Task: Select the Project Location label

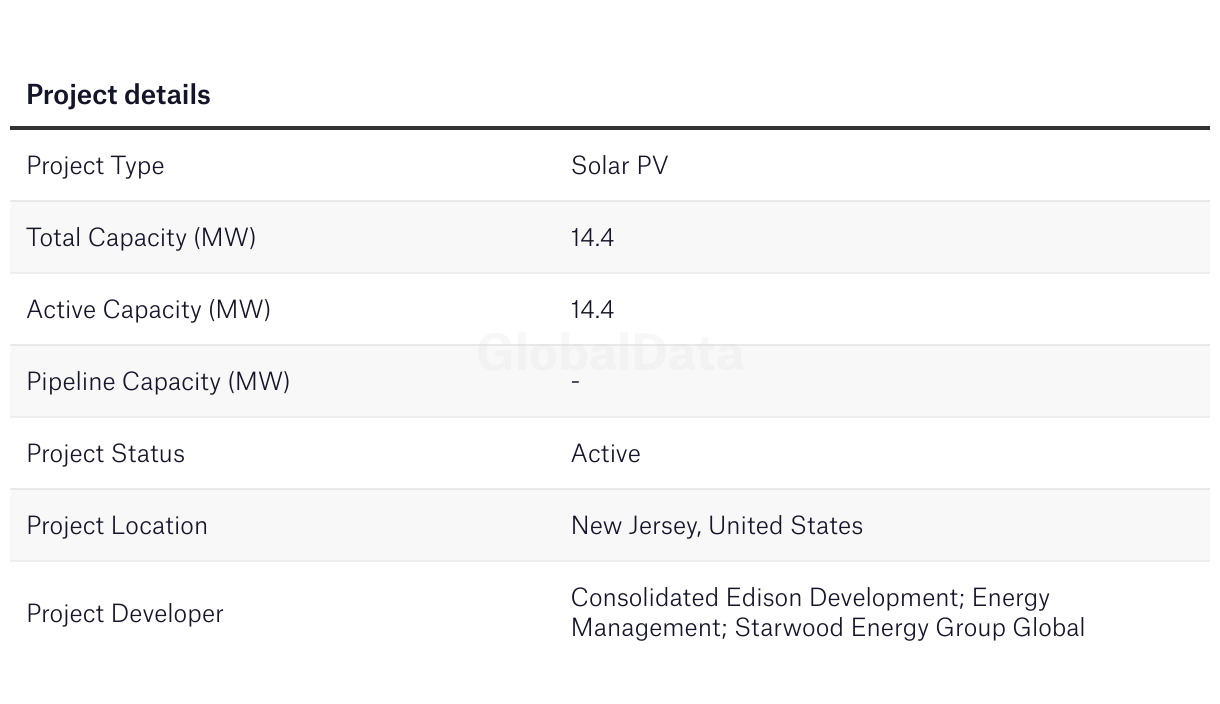Action: coord(117,526)
